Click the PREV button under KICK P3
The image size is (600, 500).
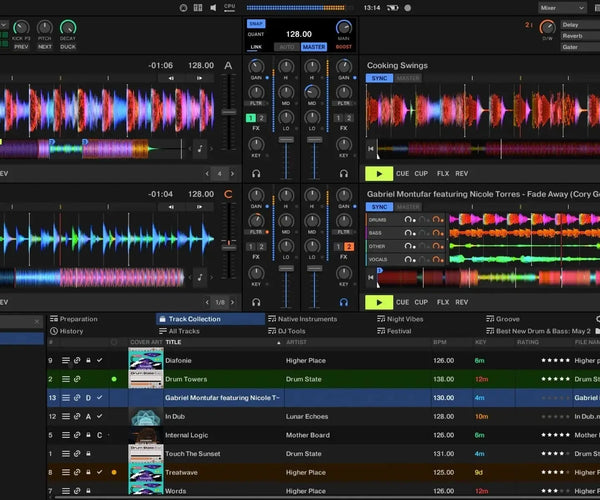pyautogui.click(x=21, y=47)
